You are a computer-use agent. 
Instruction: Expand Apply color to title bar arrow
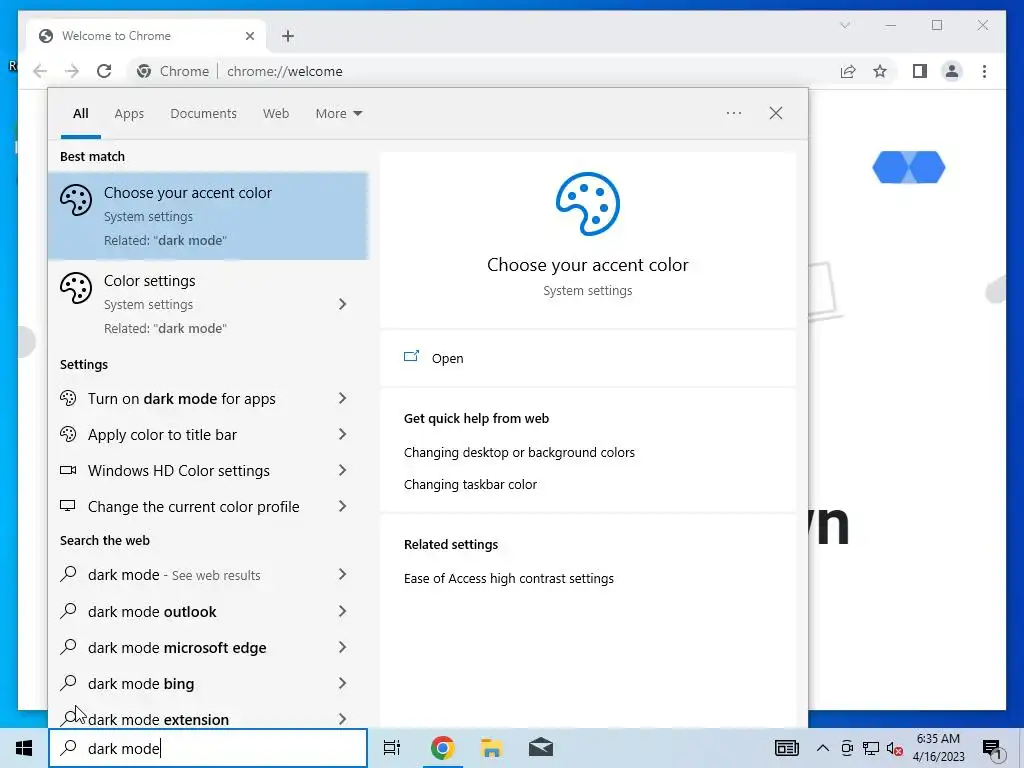point(343,434)
